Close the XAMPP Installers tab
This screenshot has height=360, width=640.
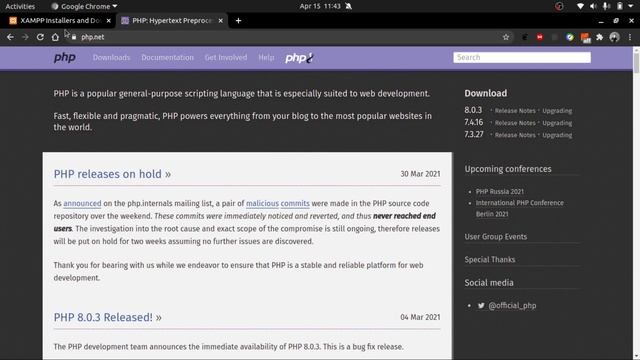[109, 20]
